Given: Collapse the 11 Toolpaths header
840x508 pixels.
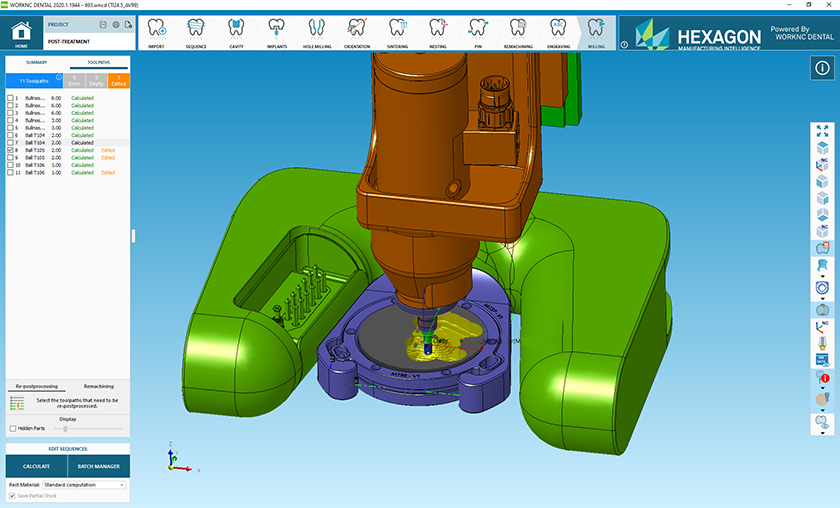Looking at the screenshot, I should 59,77.
